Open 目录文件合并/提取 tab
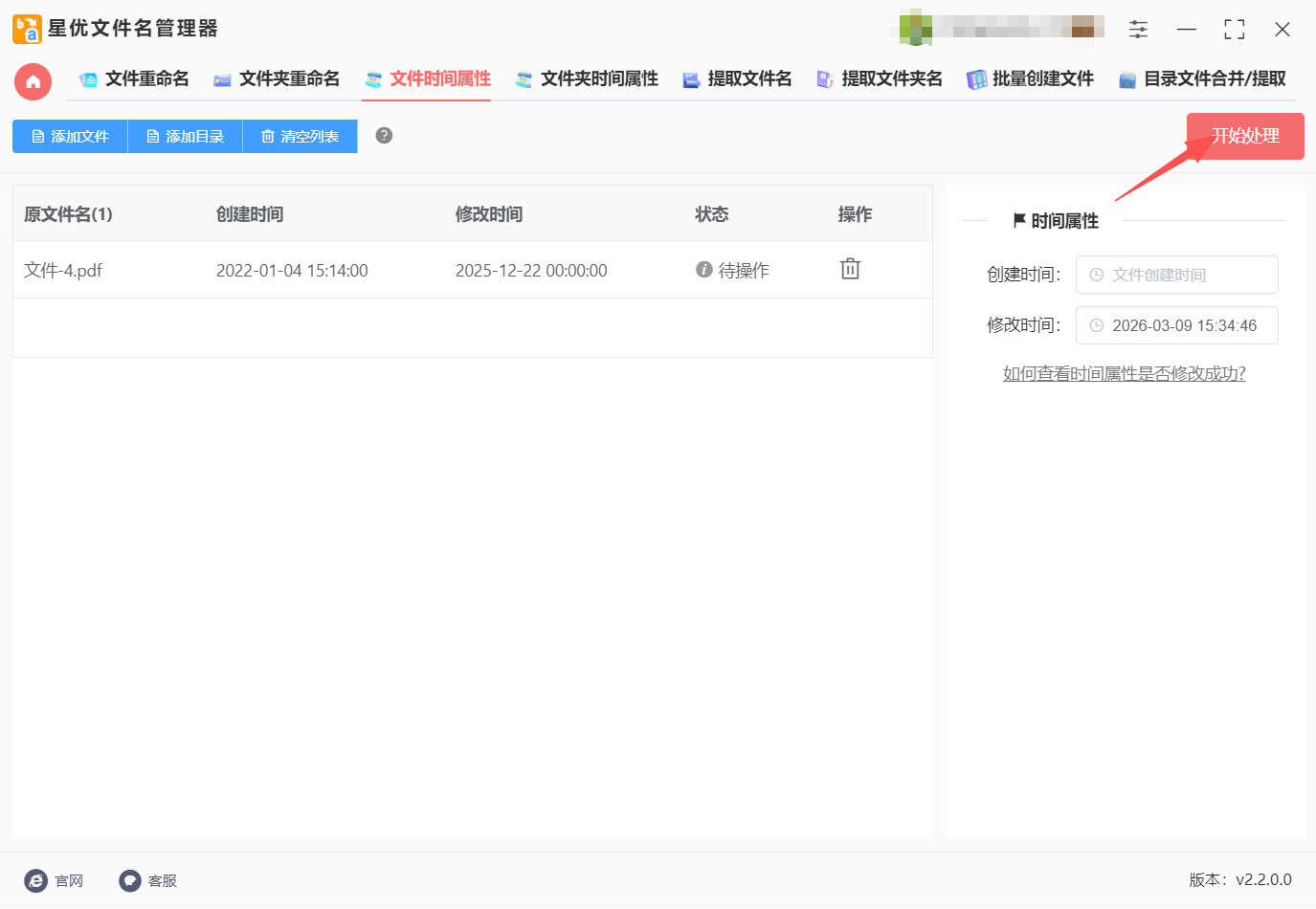This screenshot has width=1316, height=909. (1202, 79)
